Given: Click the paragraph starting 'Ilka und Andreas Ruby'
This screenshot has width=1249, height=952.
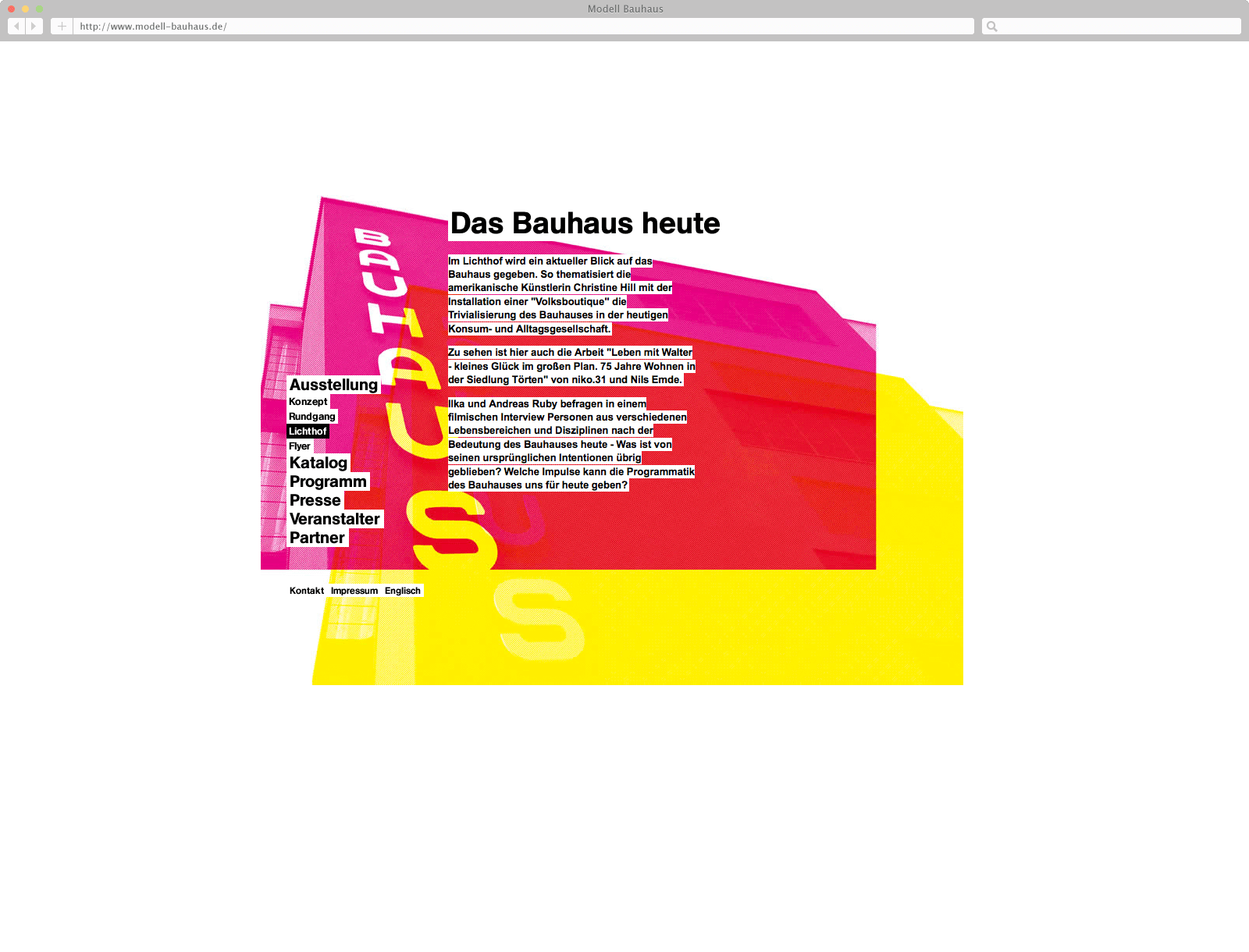Looking at the screenshot, I should 571,444.
